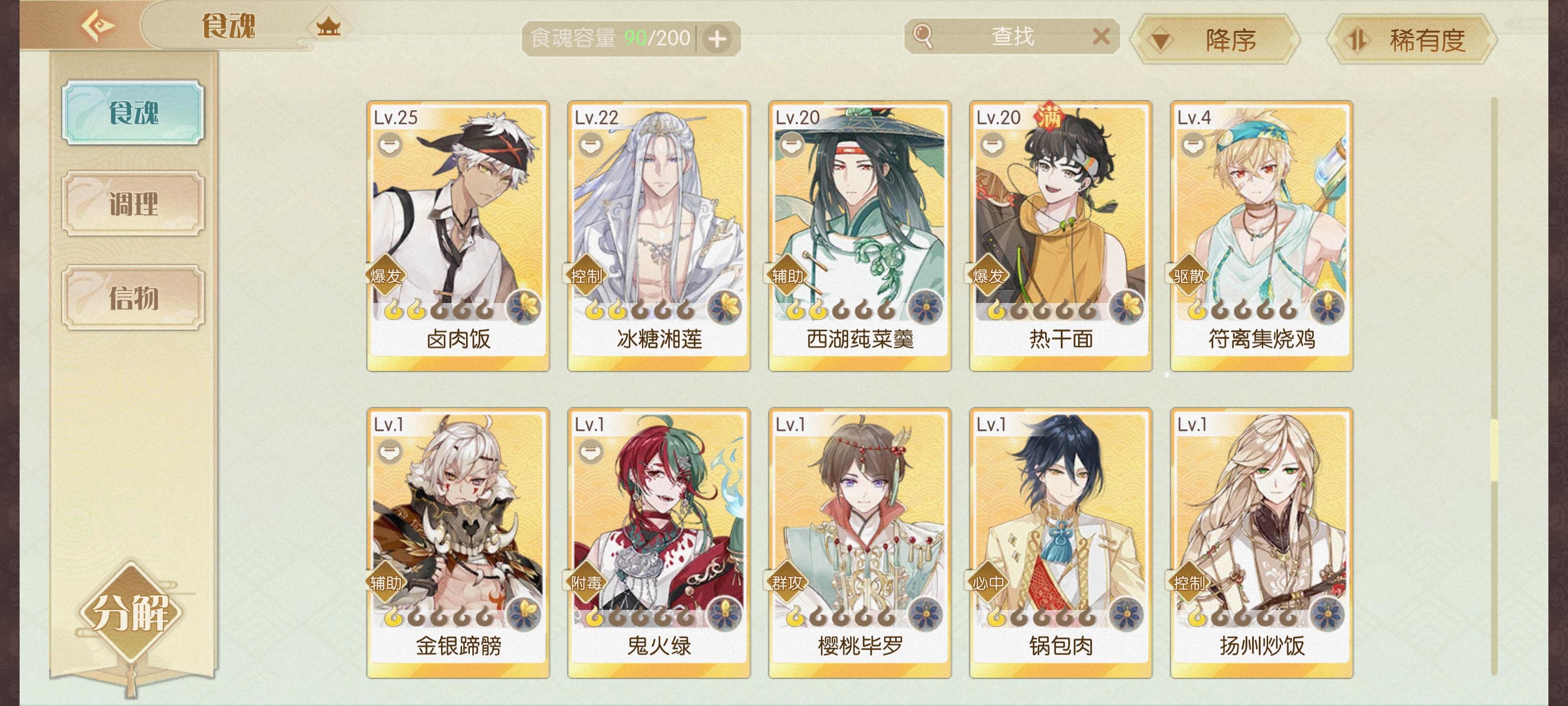Click the vertical scrollbar of the card list
Viewport: 1568px width, 706px height.
click(1494, 386)
